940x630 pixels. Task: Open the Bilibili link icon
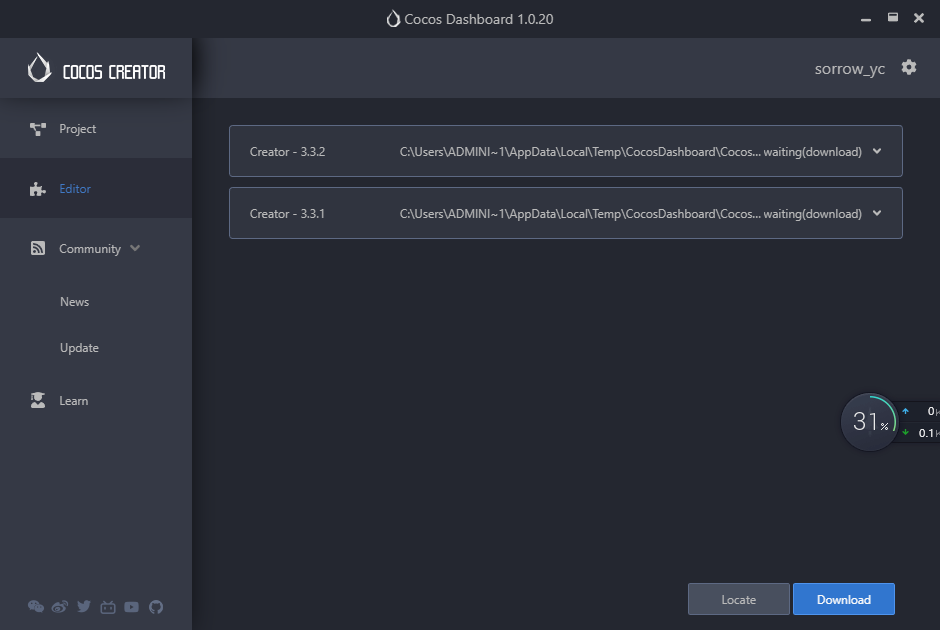point(108,606)
